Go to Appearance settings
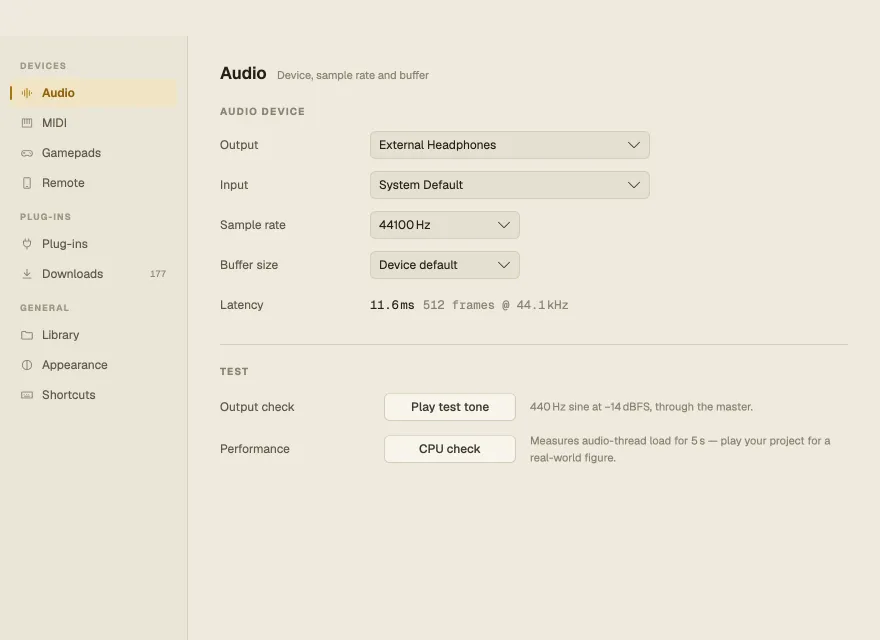This screenshot has width=880, height=640. tap(94, 365)
